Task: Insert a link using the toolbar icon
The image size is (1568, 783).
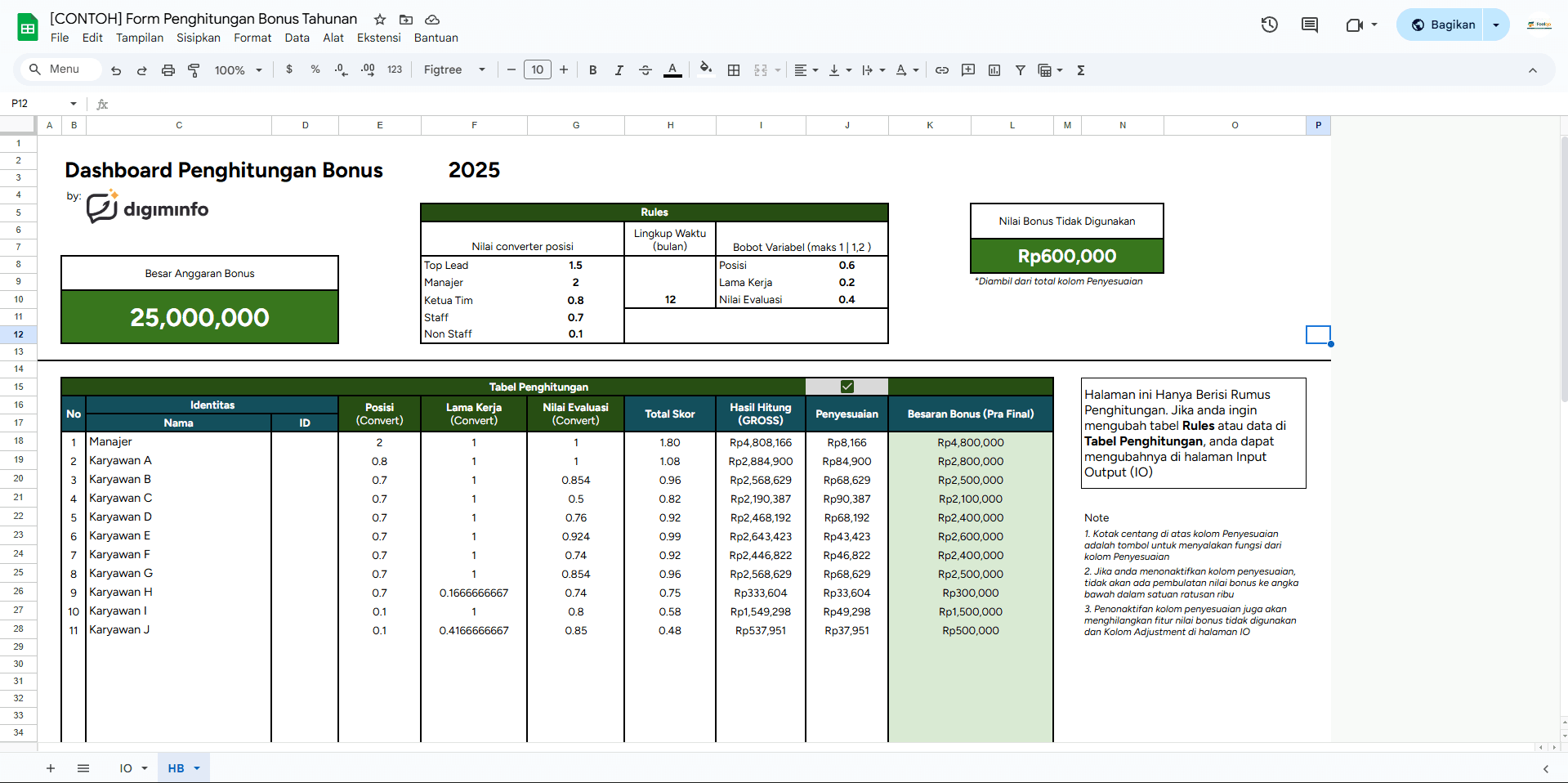Action: click(942, 70)
